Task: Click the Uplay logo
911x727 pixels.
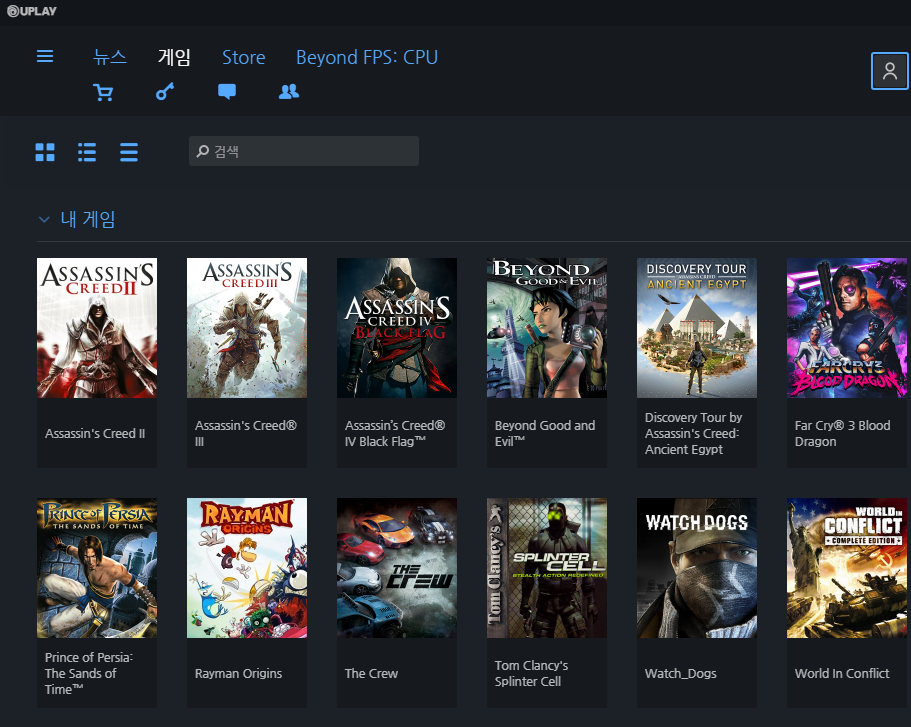Action: [31, 11]
